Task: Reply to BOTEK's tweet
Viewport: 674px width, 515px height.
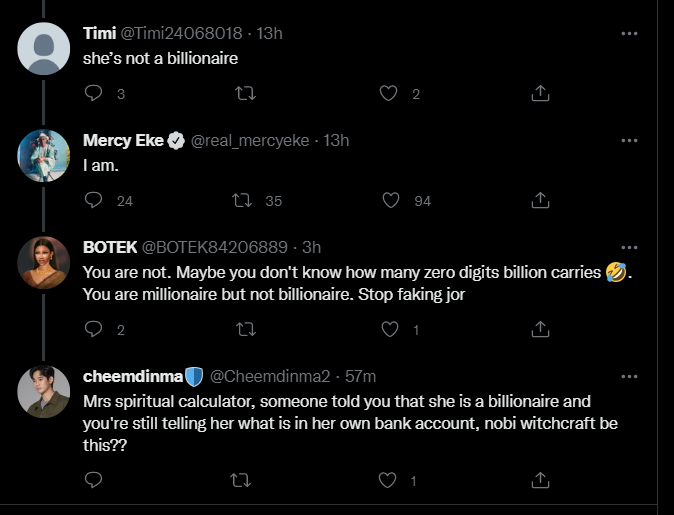Action: pyautogui.click(x=94, y=329)
